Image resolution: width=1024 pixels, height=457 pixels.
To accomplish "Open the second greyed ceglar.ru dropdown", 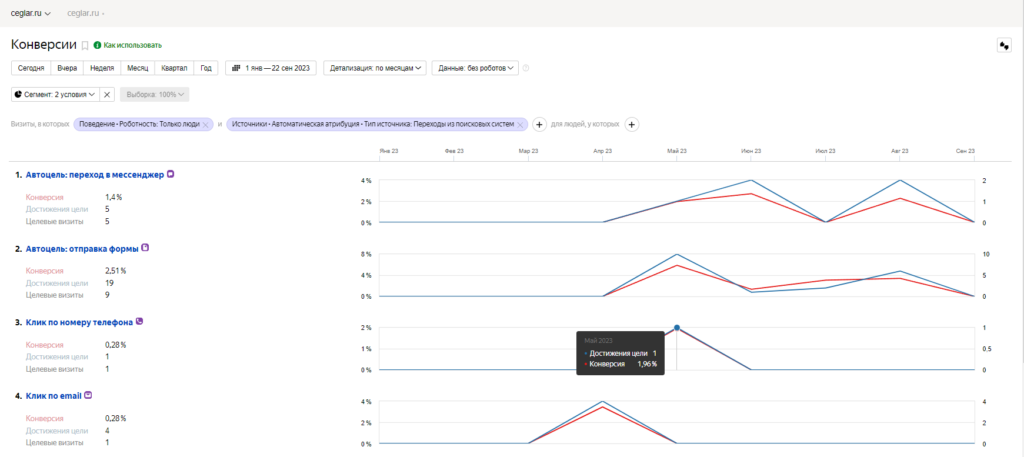I will [x=86, y=13].
